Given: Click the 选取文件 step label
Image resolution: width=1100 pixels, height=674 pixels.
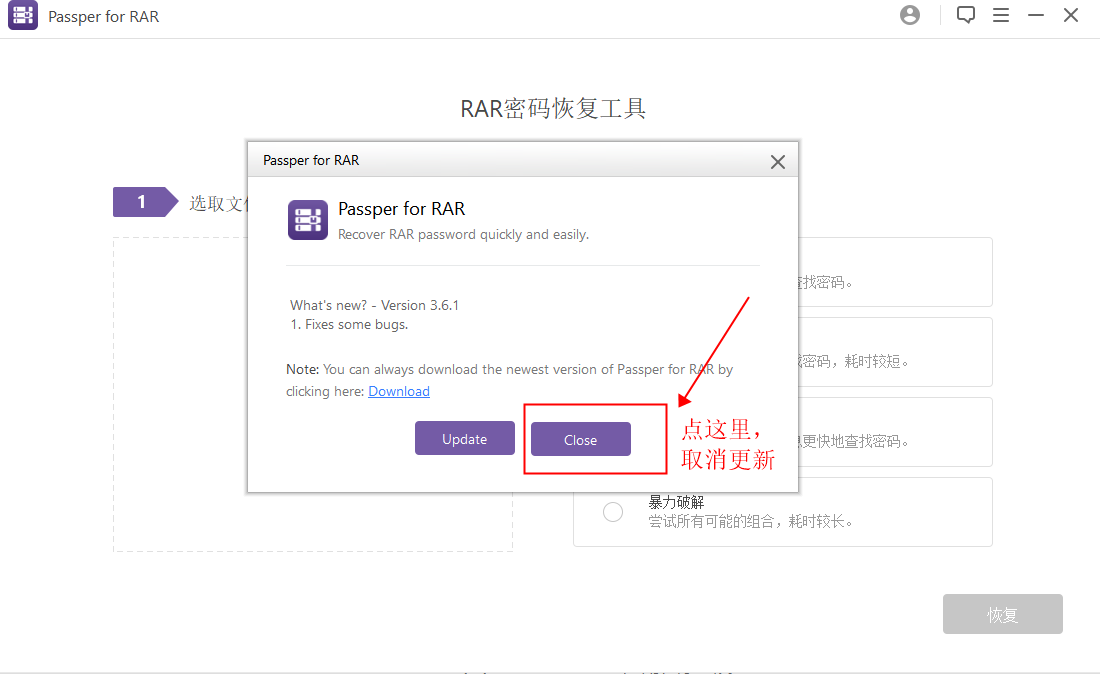Looking at the screenshot, I should (x=216, y=203).
